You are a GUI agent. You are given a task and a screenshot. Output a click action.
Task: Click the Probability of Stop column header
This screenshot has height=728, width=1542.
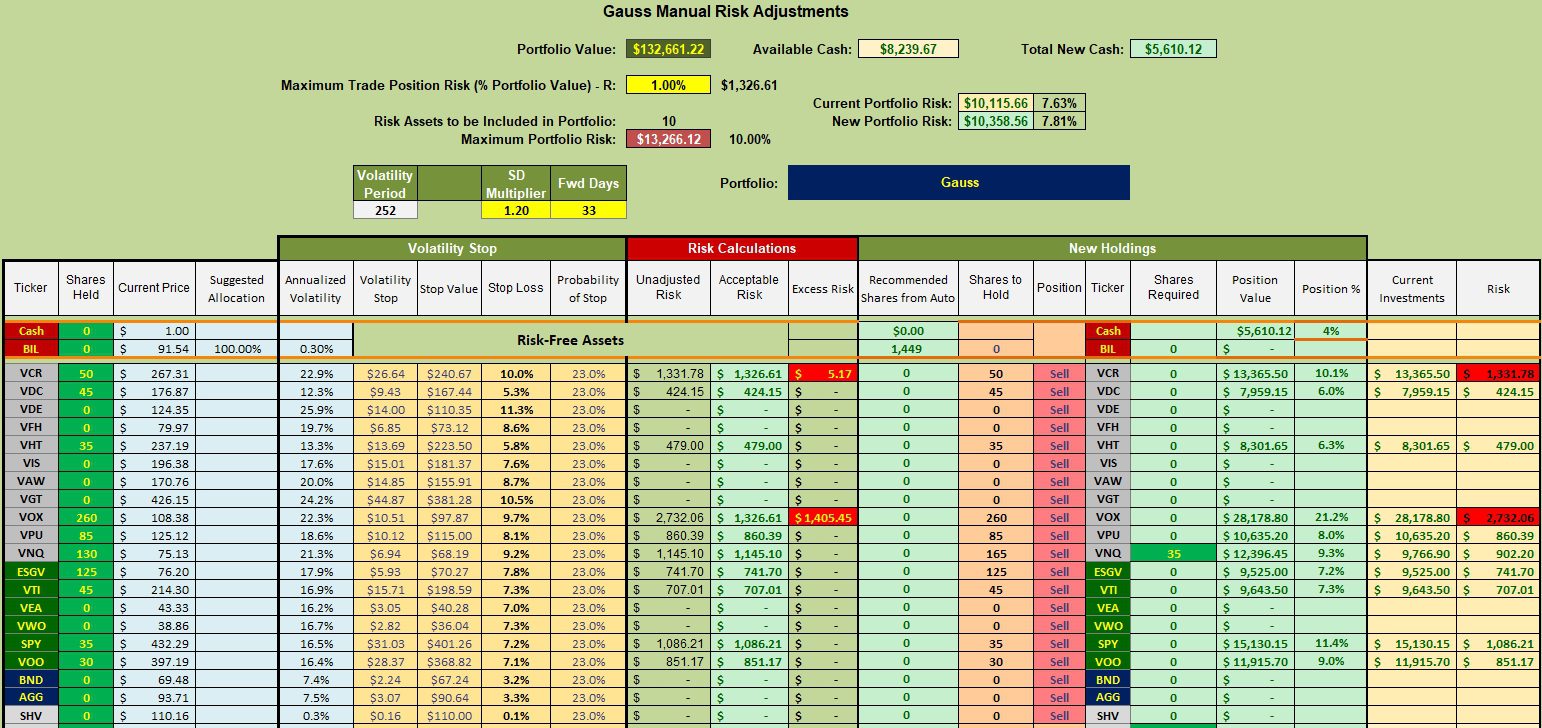[588, 288]
